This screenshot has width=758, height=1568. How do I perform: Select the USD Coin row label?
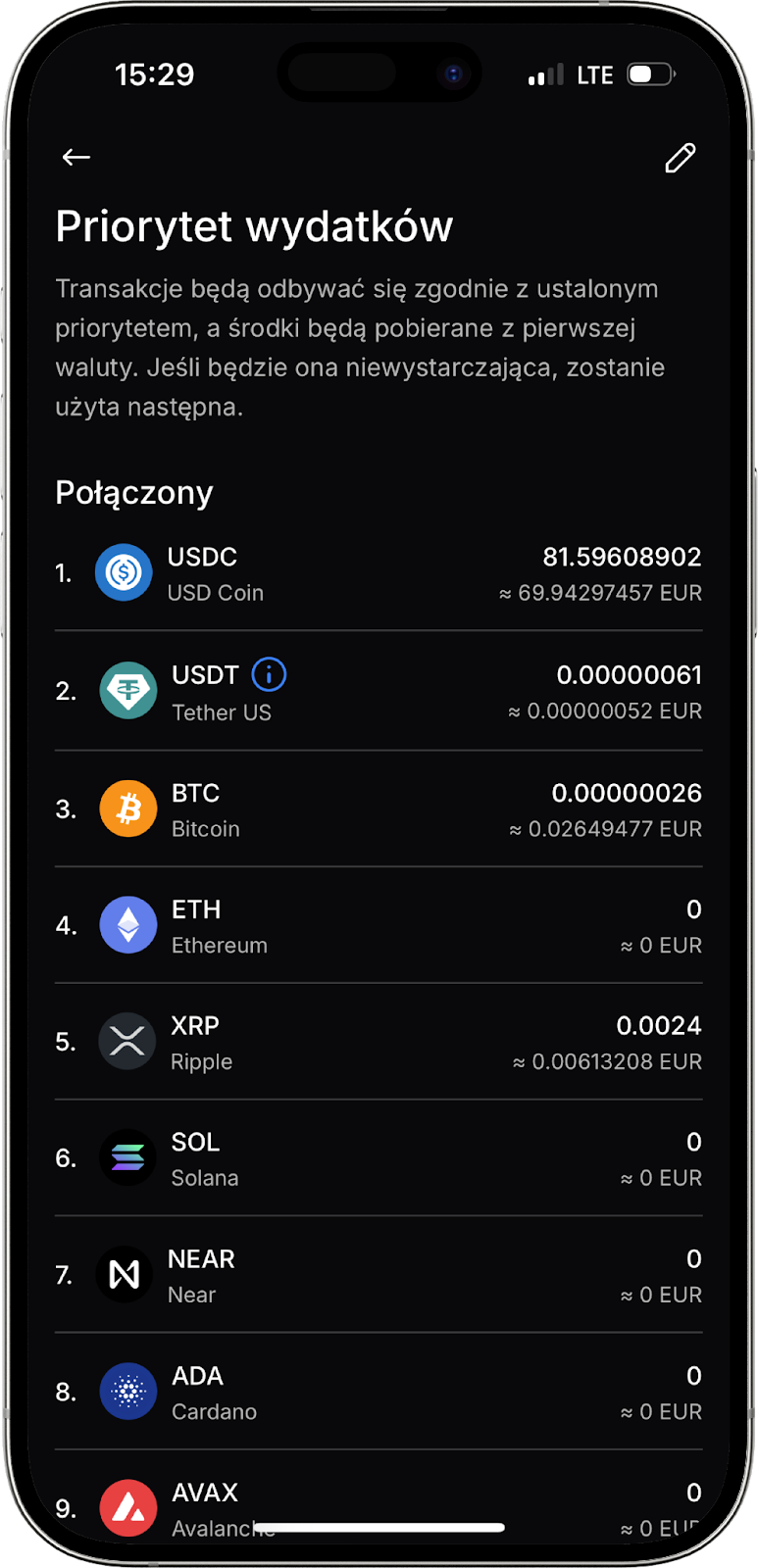215,593
